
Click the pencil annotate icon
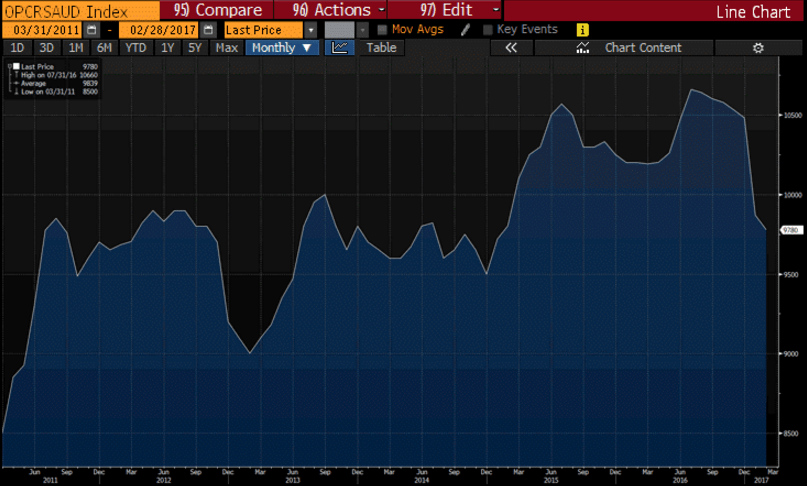tap(465, 30)
